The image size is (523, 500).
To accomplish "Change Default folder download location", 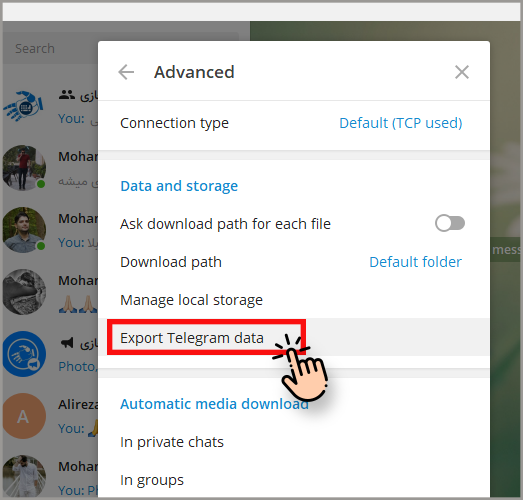I will (415, 262).
